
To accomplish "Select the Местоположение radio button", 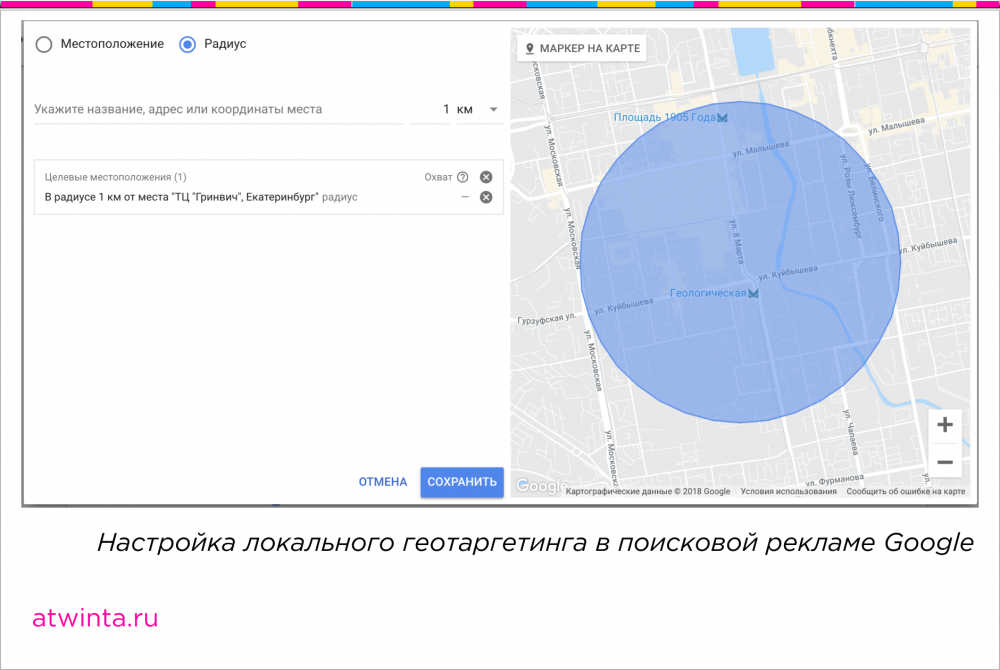I will pos(44,45).
